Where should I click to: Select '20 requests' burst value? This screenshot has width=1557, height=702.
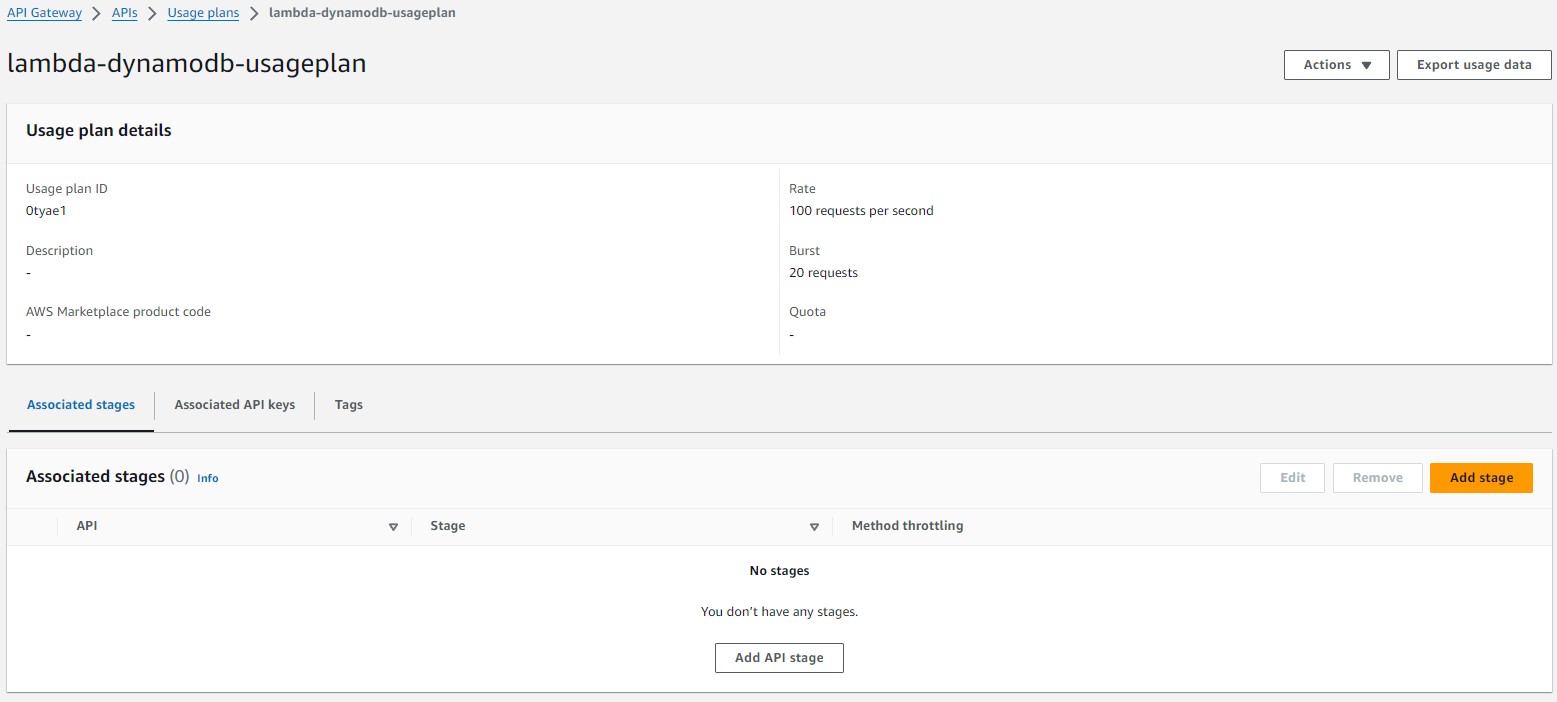coord(823,273)
